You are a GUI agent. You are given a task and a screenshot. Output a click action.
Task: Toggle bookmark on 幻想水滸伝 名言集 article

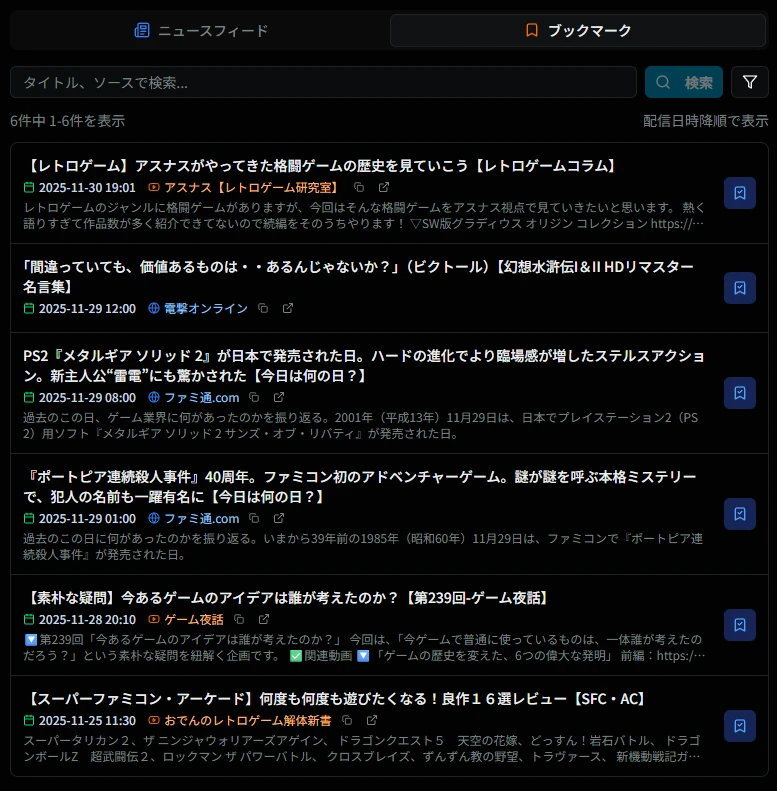[740, 288]
